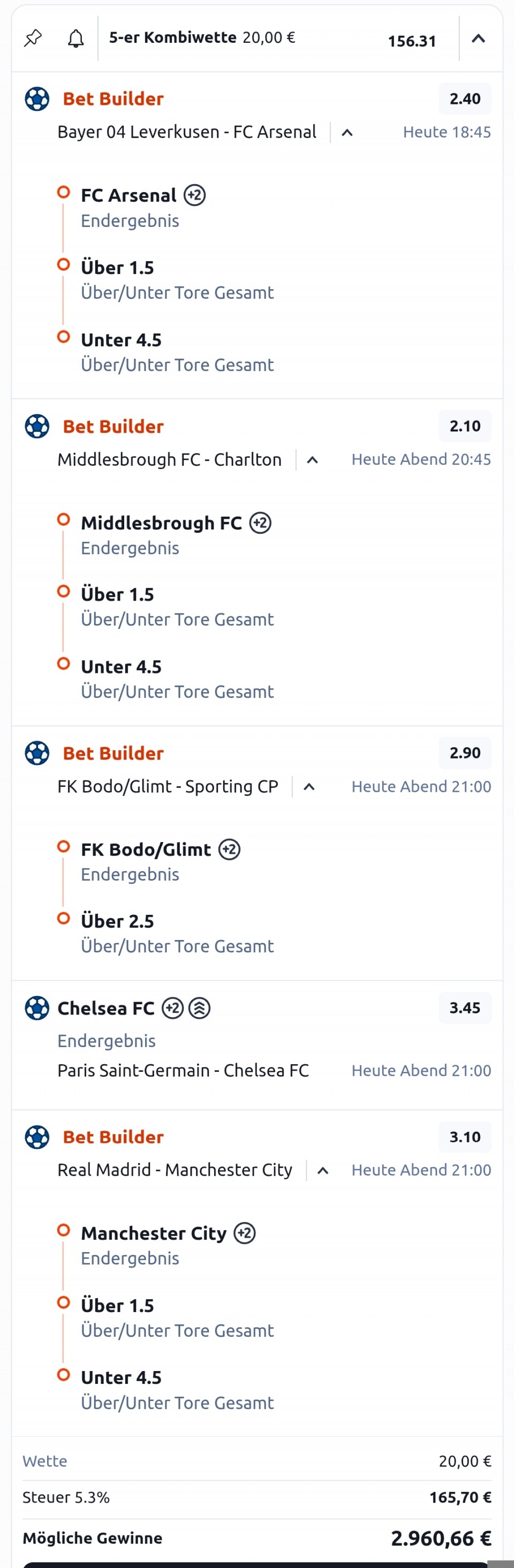Collapse Middlesbrough FC - Charlton bet details
The height and width of the screenshot is (1568, 514).
pos(313,460)
